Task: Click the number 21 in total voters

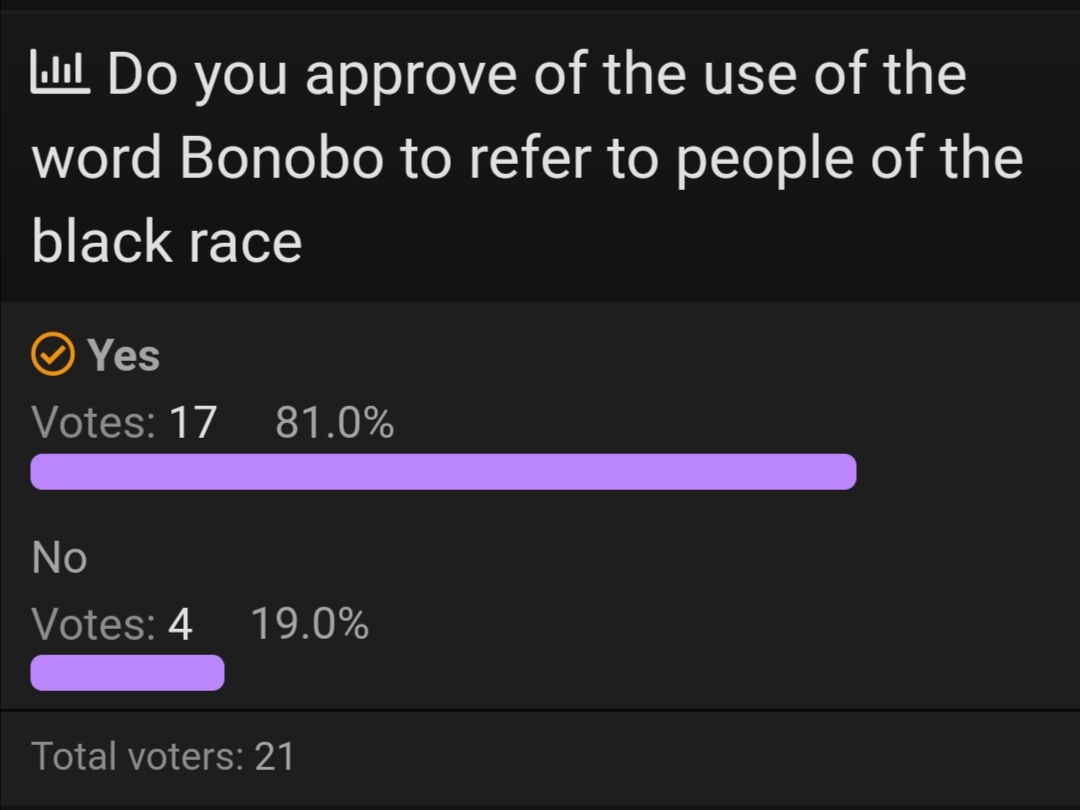Action: tap(275, 756)
